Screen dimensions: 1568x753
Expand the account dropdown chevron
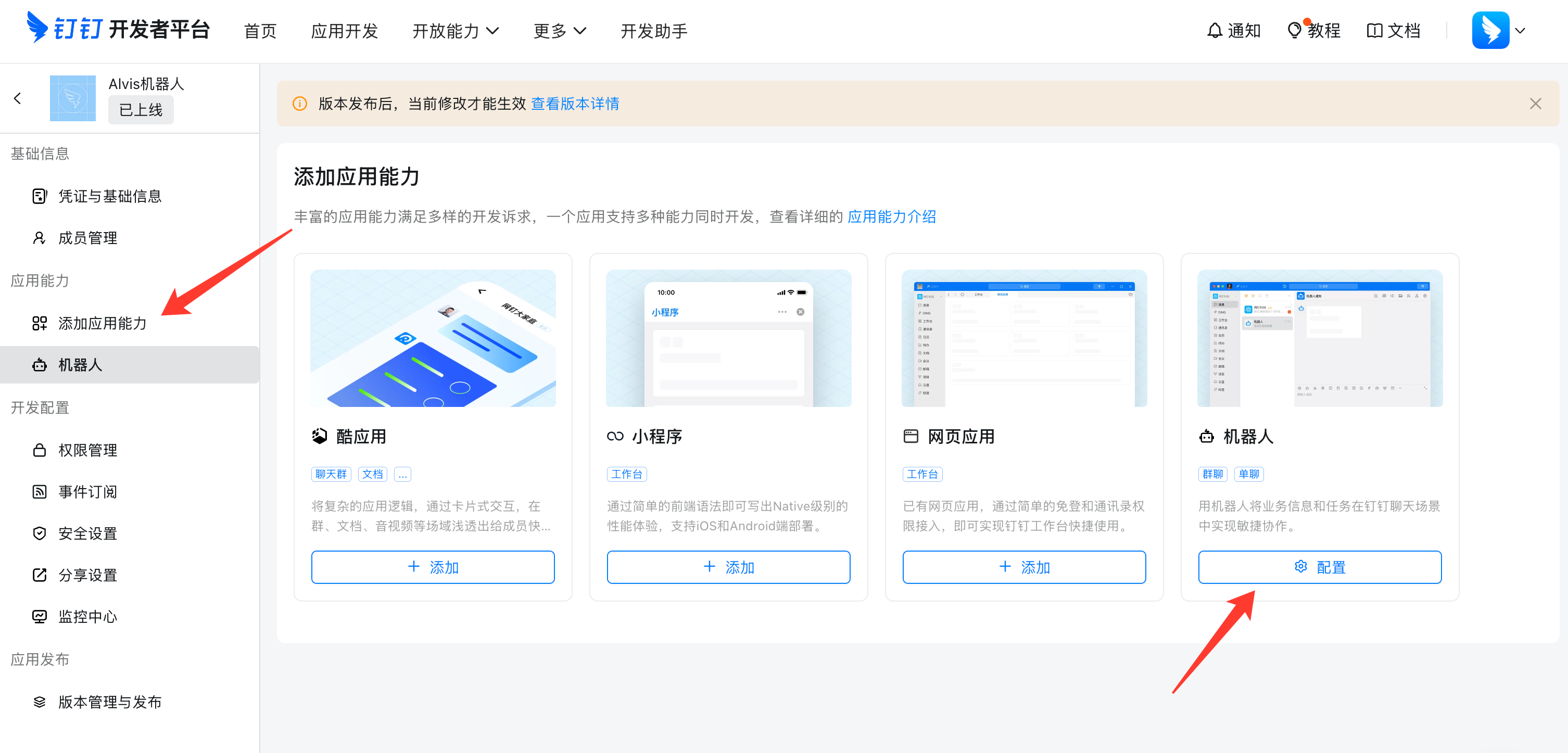click(1521, 30)
